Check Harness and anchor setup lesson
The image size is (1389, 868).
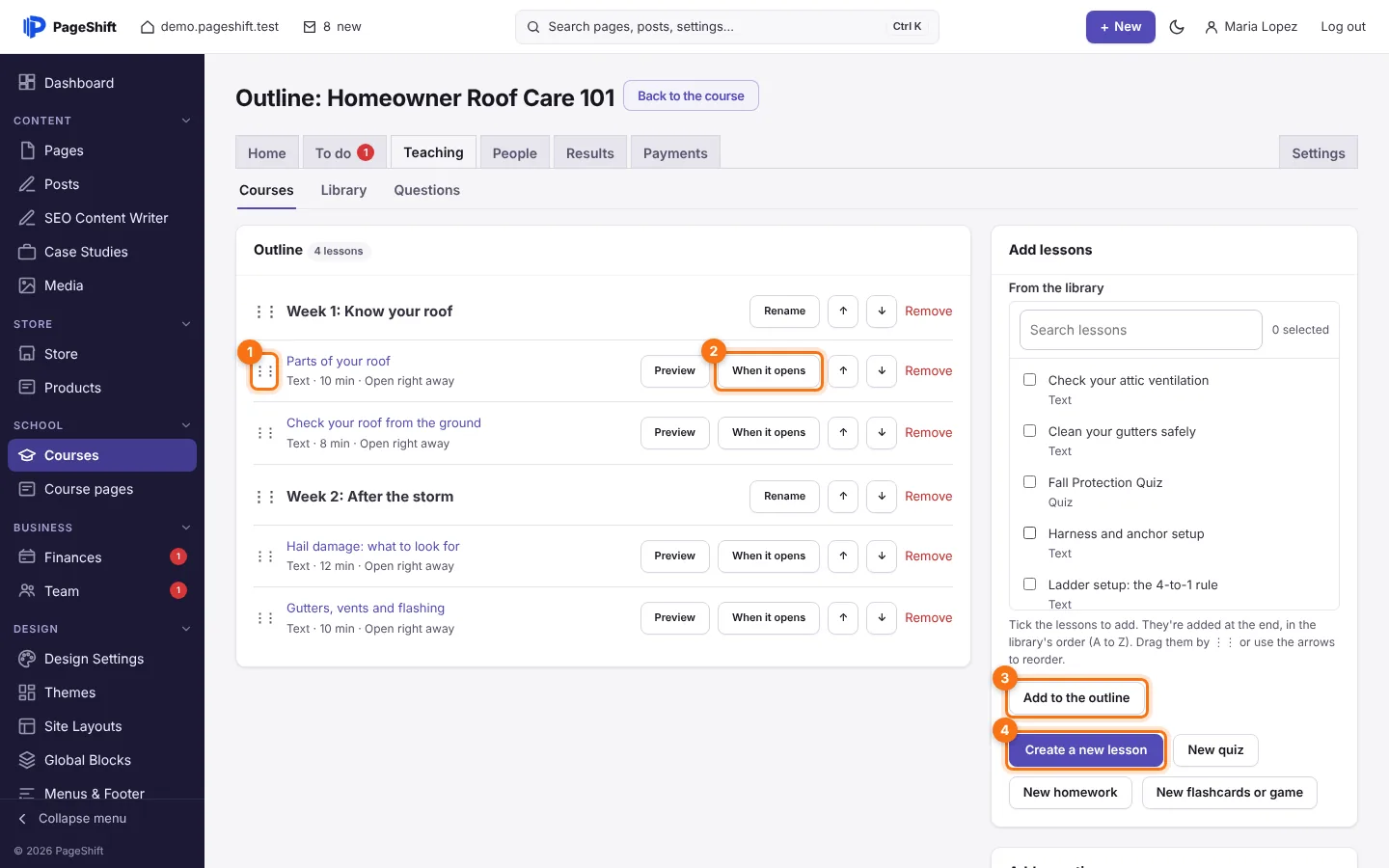point(1029,533)
